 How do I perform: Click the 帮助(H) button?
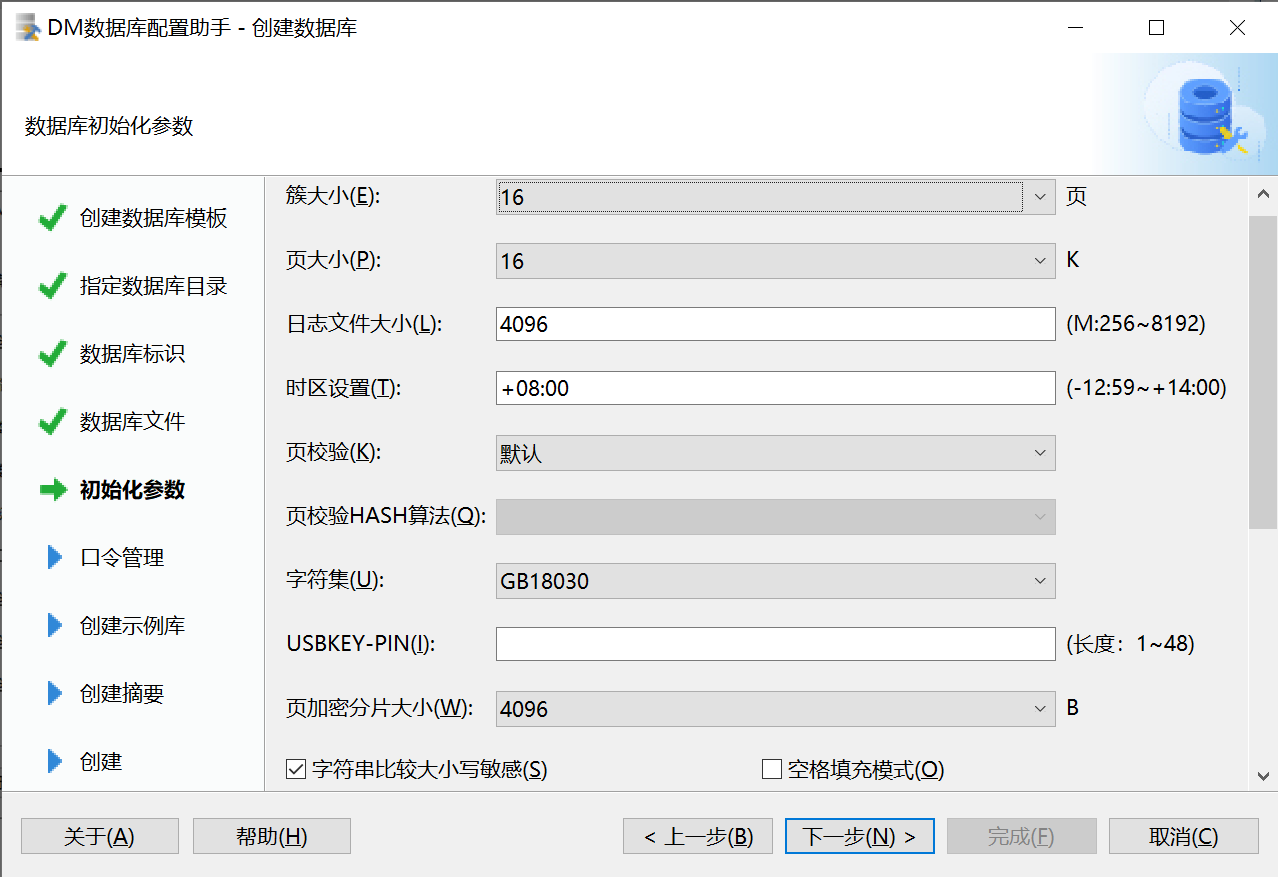click(271, 836)
